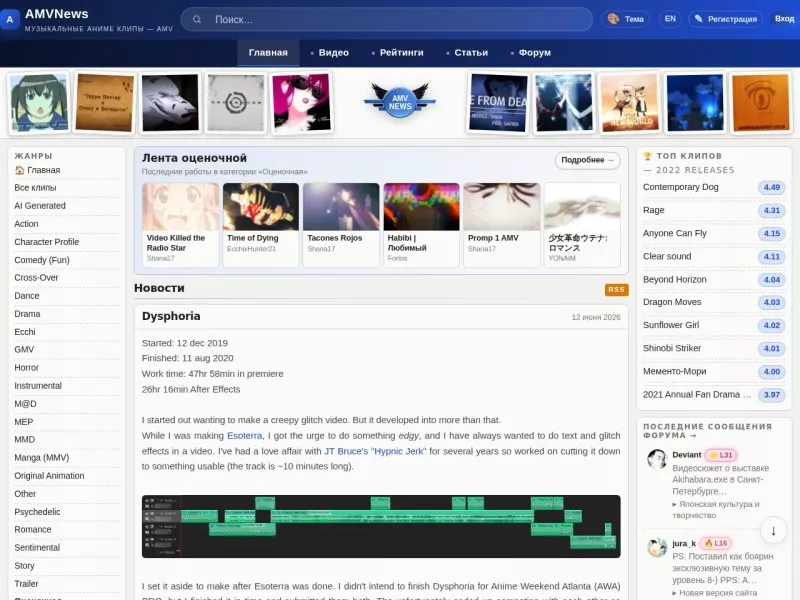Open the Time of Dying clip card
The height and width of the screenshot is (600, 800).
[261, 224]
